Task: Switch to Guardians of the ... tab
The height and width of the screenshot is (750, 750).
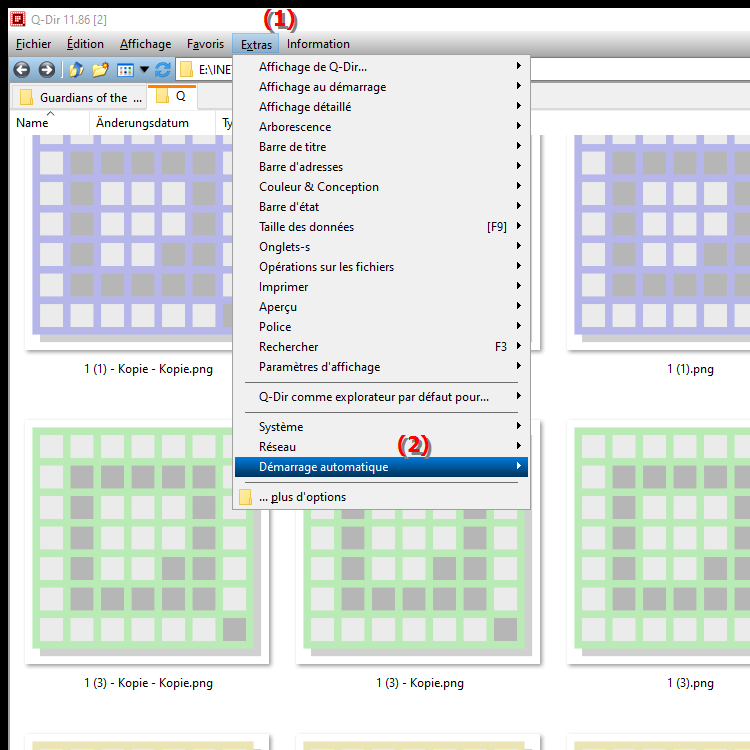Action: click(x=82, y=97)
